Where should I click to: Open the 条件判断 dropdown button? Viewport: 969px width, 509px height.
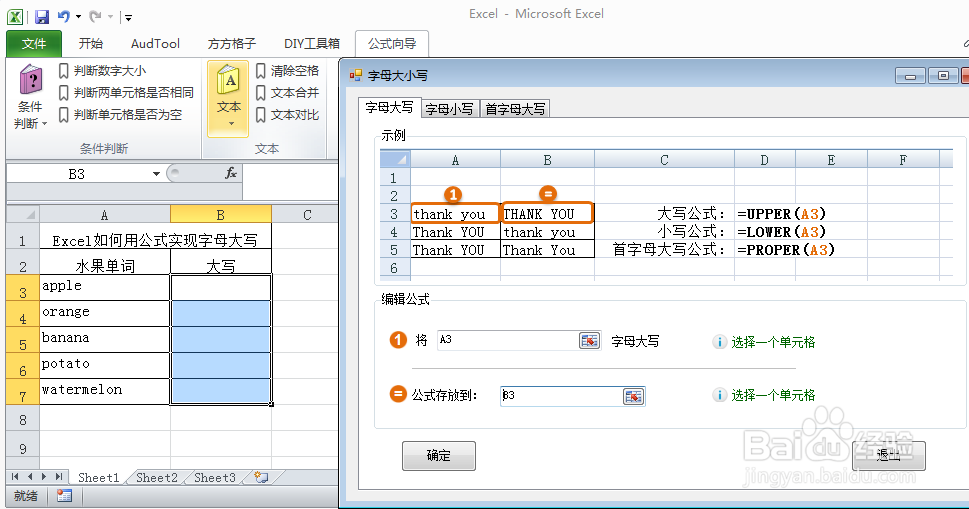point(30,97)
